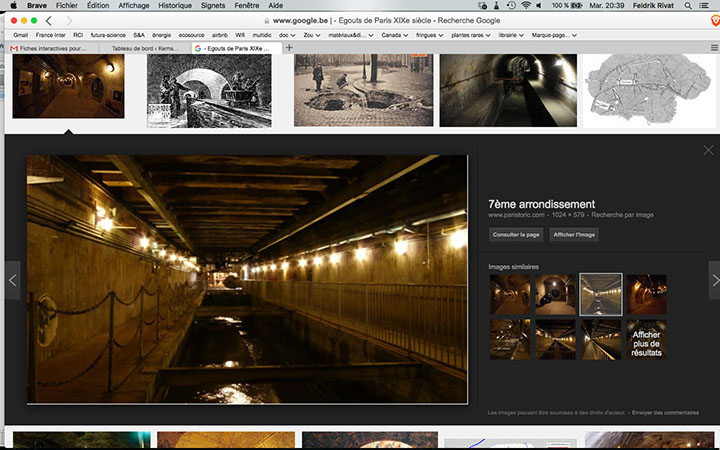This screenshot has height=450, width=720.
Task: Close the image preview panel
Action: coord(708,150)
